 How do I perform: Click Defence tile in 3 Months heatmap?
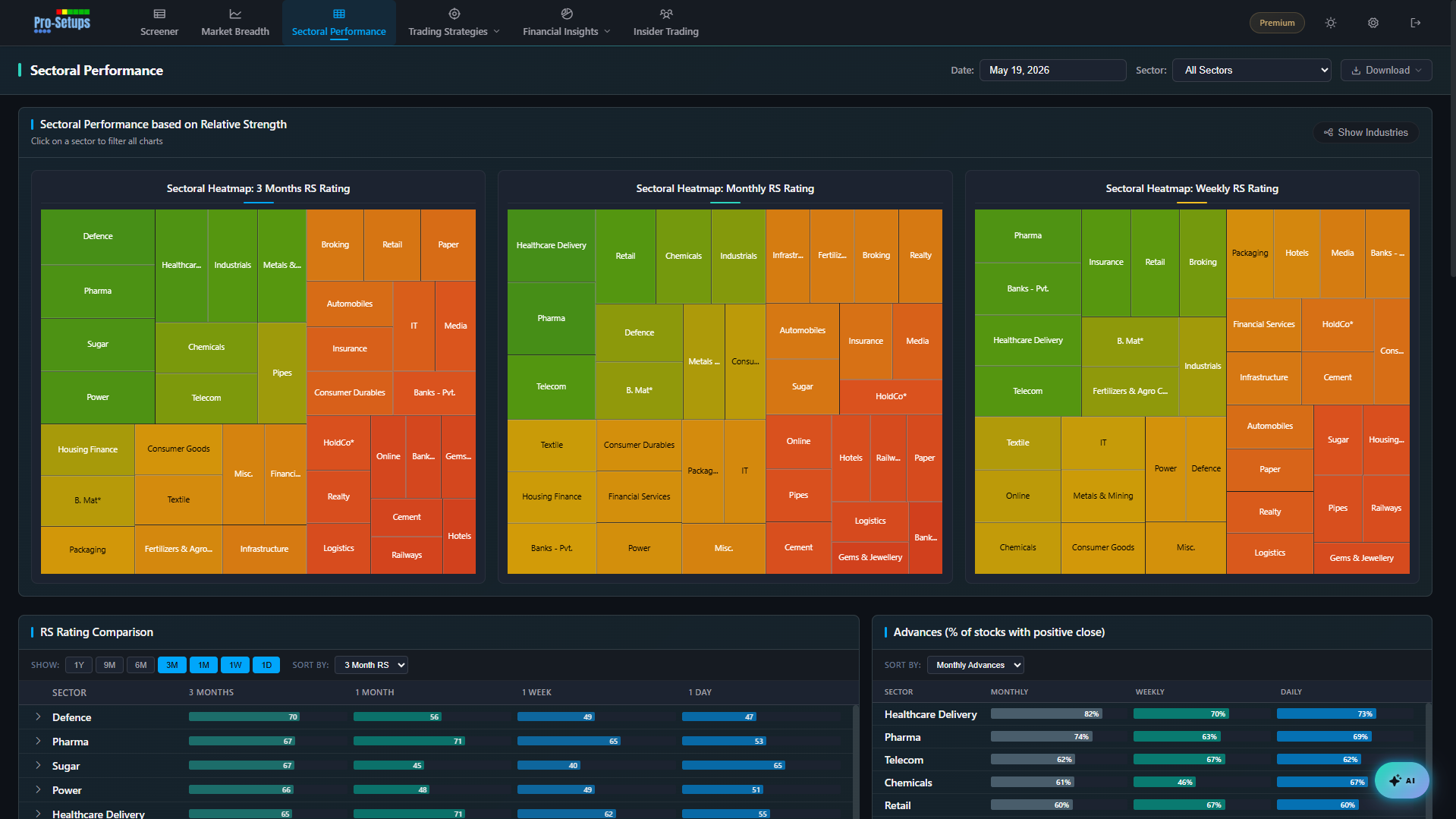(x=98, y=237)
